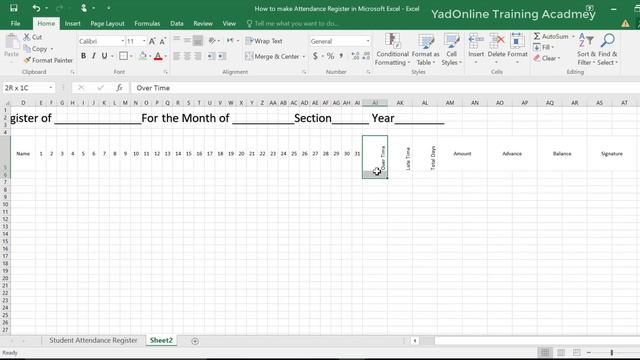Image resolution: width=640 pixels, height=360 pixels.
Task: Open the File tab
Action: click(x=15, y=24)
